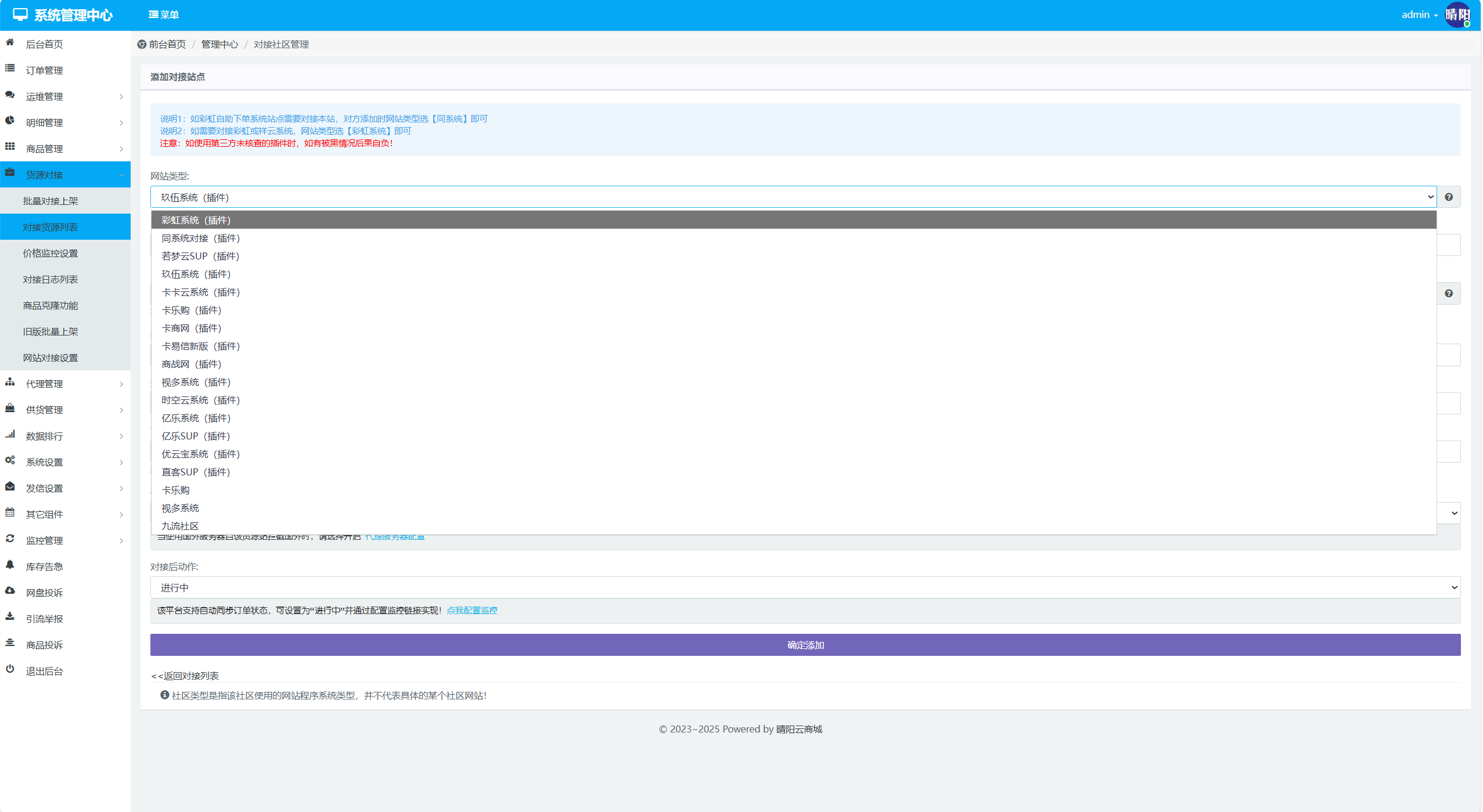Click 晴阳云商城 footer link
Image resolution: width=1483 pixels, height=812 pixels.
799,729
